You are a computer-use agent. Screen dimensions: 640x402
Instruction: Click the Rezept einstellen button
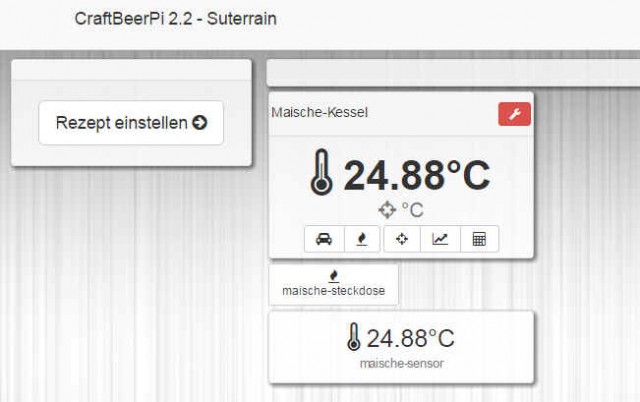[131, 123]
